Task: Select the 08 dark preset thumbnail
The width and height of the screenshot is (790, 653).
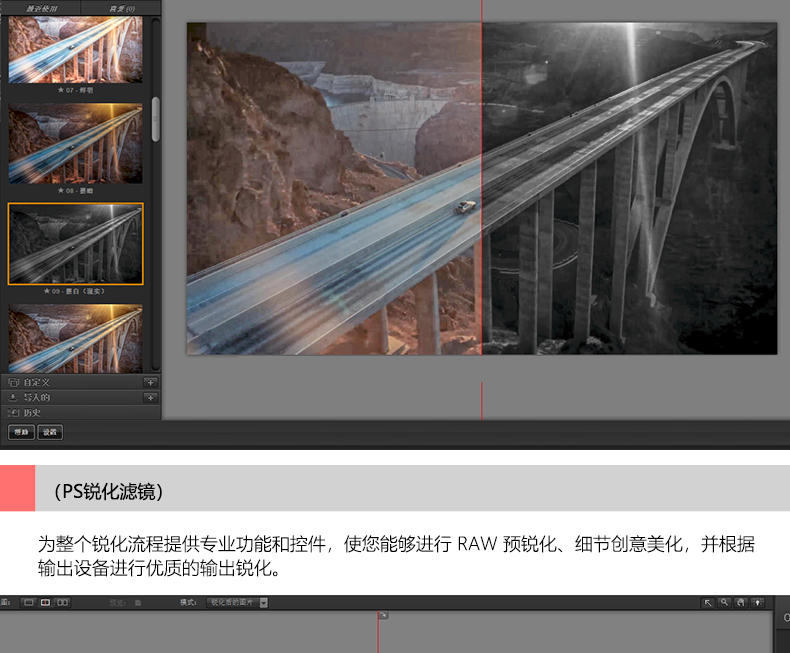Action: click(76, 144)
